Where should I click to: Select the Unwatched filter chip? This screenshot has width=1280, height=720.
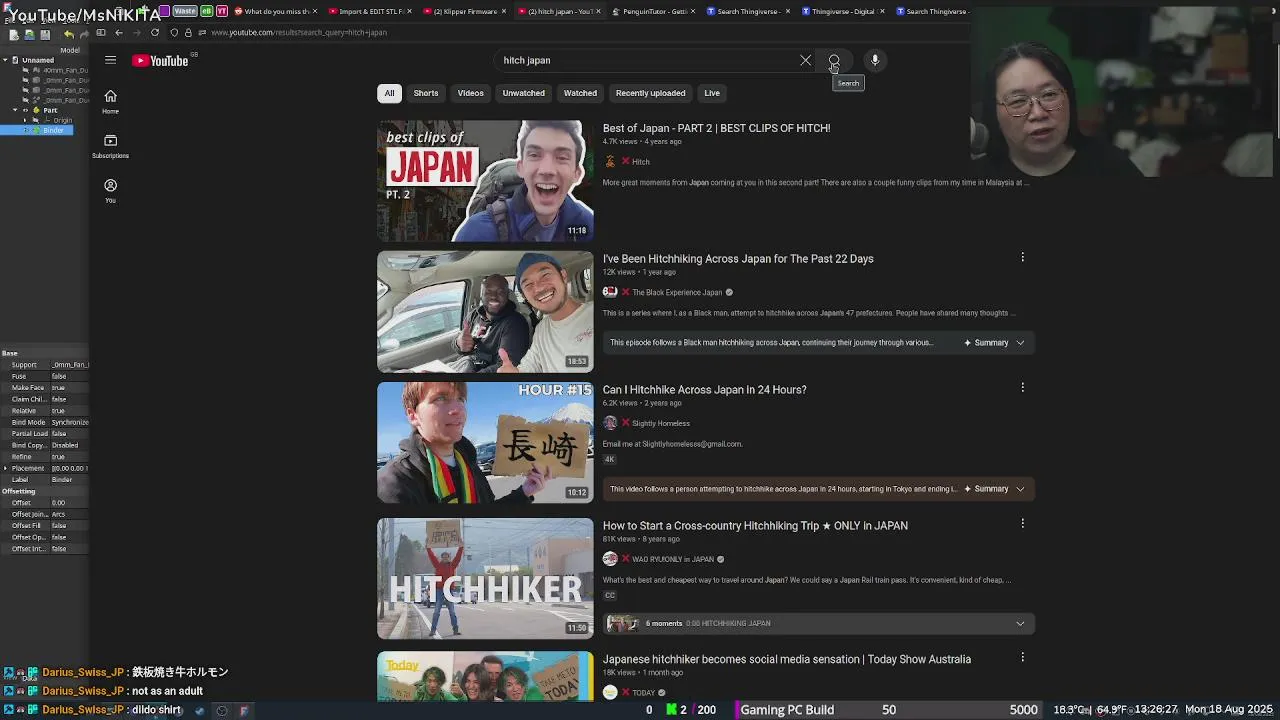click(x=523, y=93)
